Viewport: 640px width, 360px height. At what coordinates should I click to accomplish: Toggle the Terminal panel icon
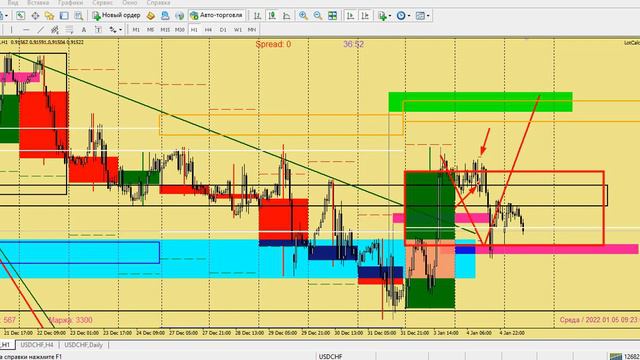(64, 16)
